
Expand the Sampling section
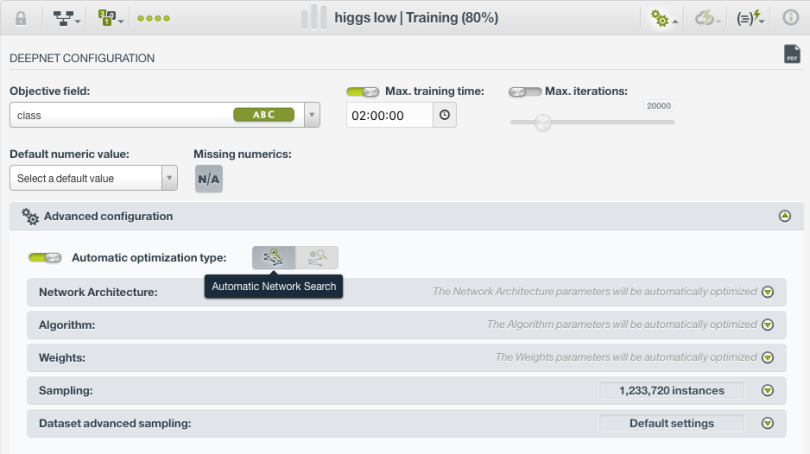click(x=767, y=391)
